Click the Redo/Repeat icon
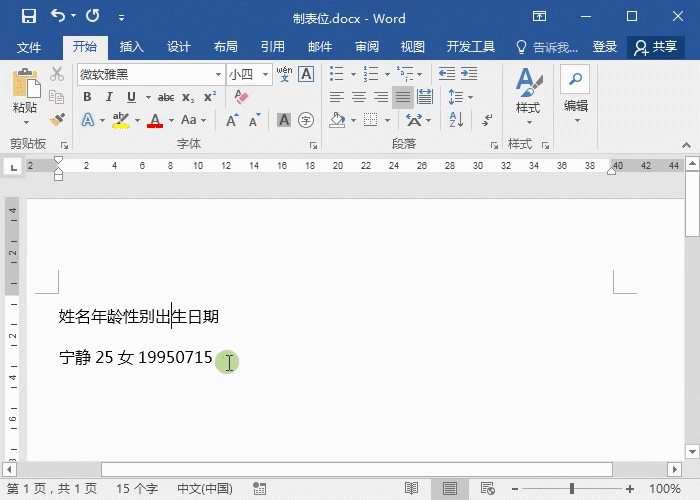700x500 pixels. point(93,16)
